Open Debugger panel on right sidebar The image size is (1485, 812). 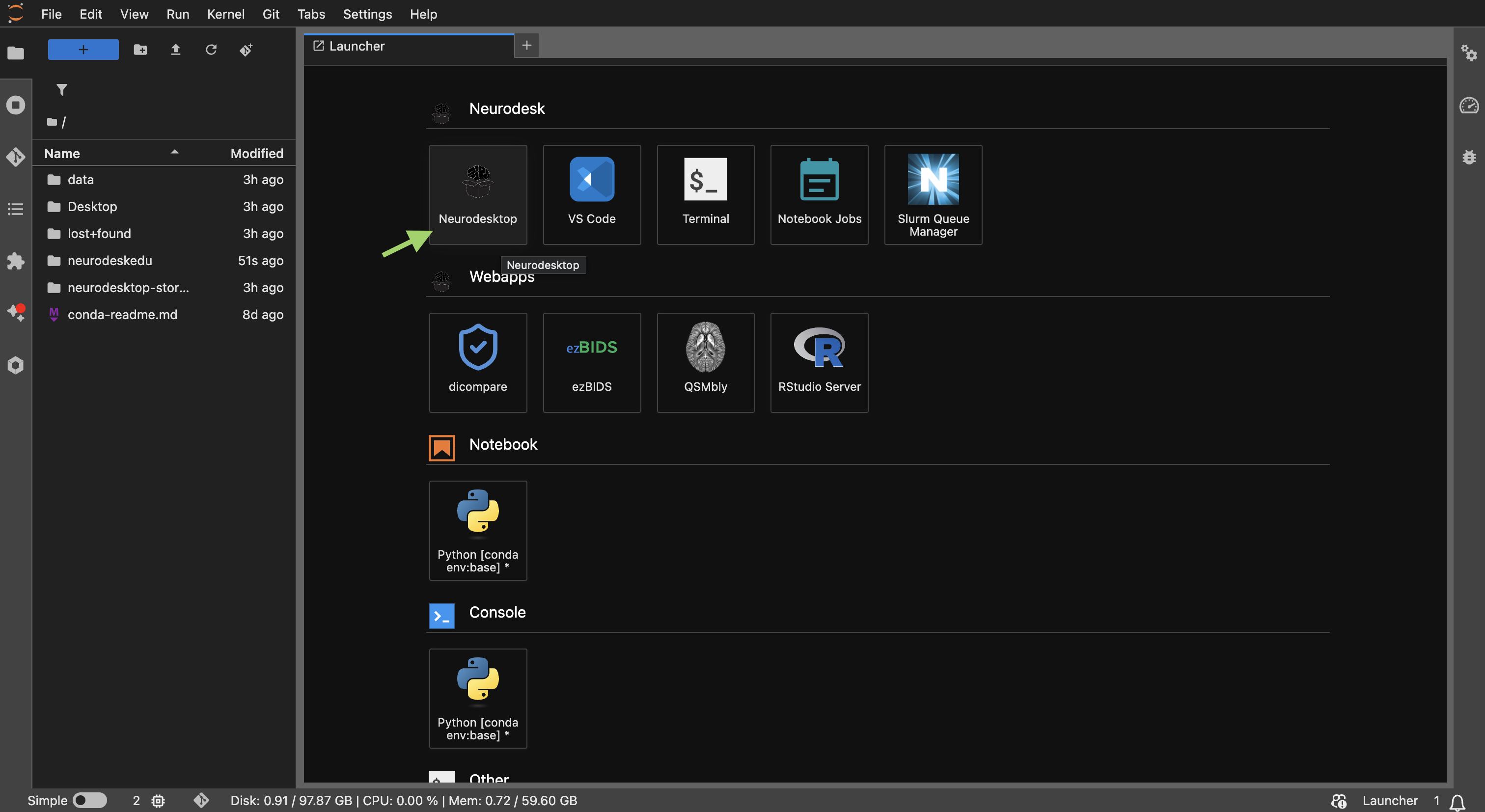tap(1469, 157)
